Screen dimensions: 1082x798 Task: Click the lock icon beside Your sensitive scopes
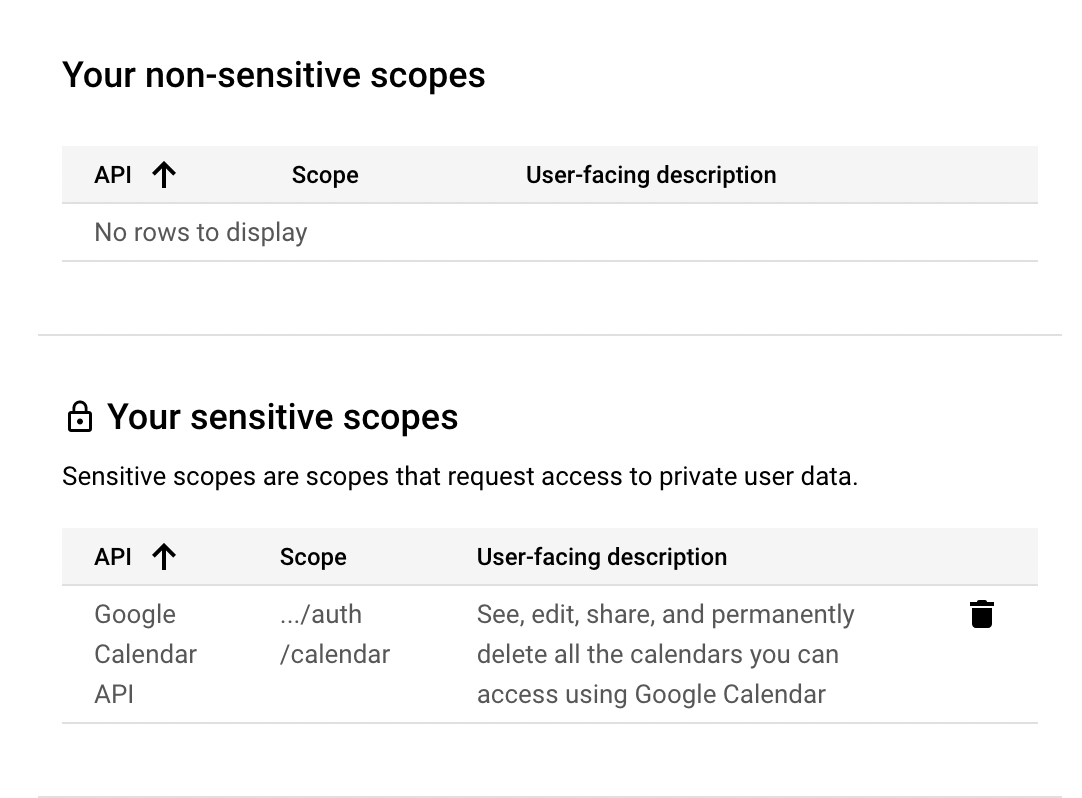pyautogui.click(x=79, y=416)
